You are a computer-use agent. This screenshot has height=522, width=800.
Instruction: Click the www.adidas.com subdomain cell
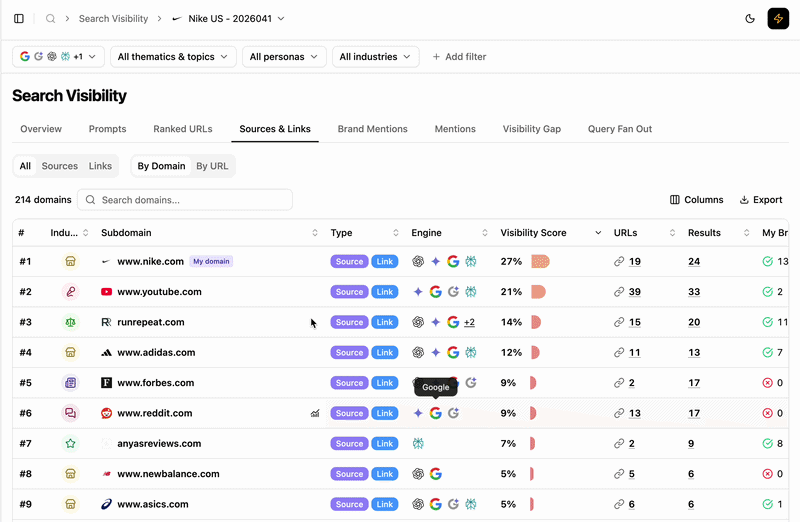click(156, 353)
